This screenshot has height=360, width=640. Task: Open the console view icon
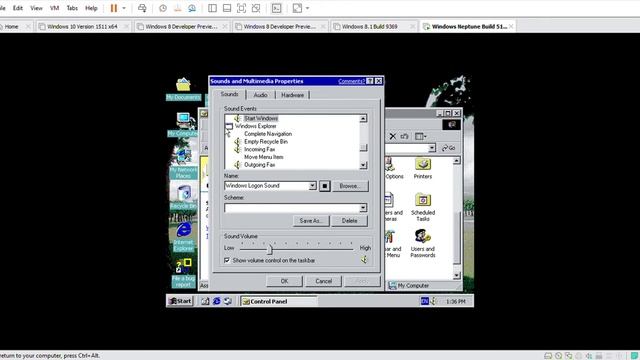coord(276,8)
